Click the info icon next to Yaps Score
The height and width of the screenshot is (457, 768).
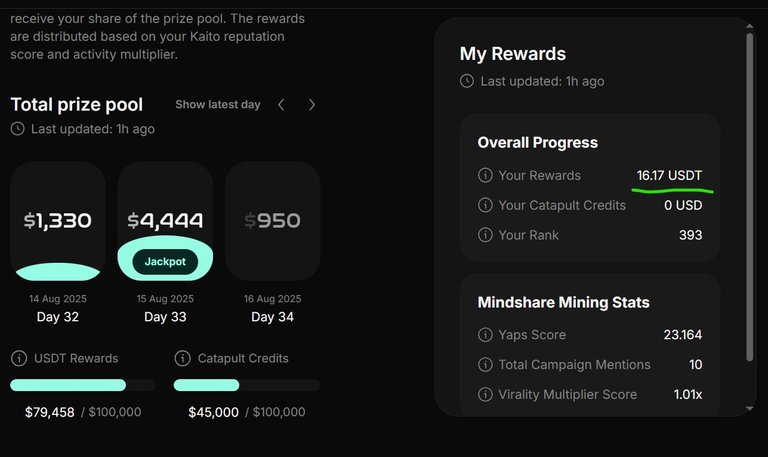[x=485, y=335]
